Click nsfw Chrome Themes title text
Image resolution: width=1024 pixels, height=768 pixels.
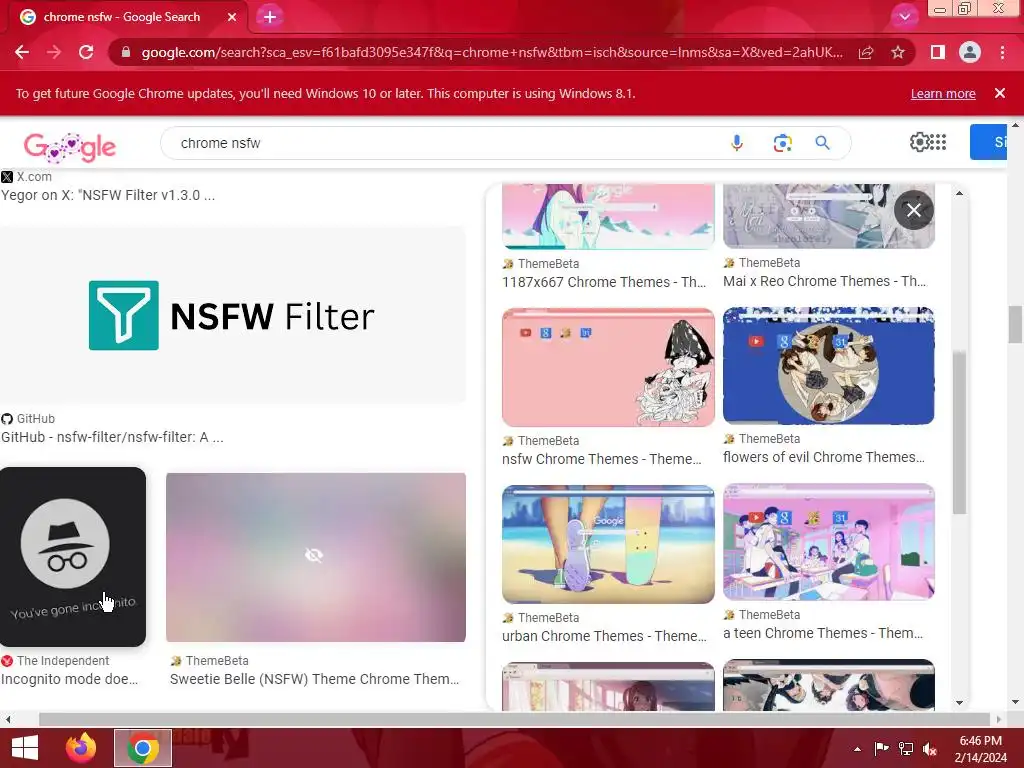click(x=601, y=459)
